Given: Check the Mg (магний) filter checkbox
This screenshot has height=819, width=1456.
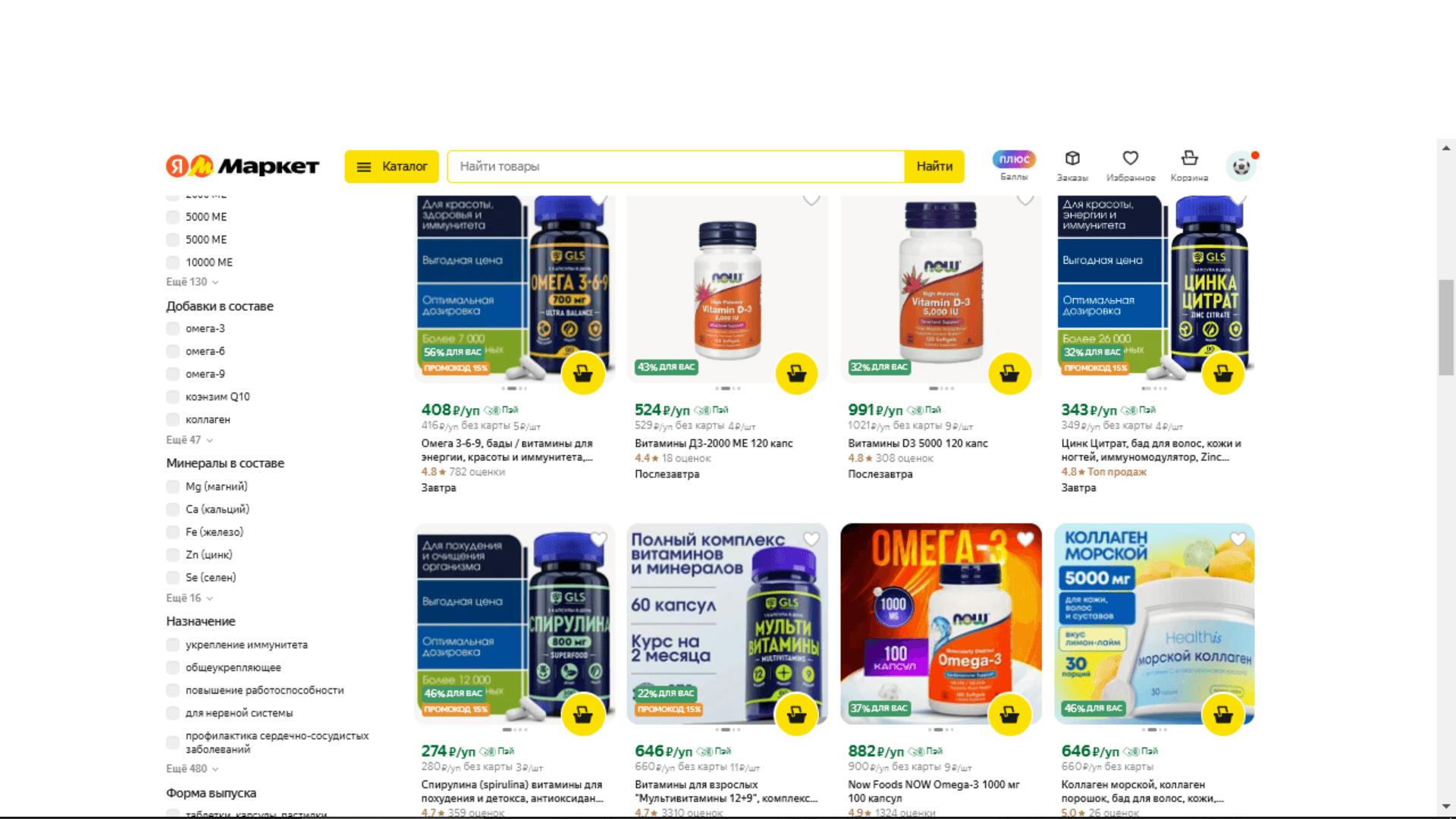Looking at the screenshot, I should pyautogui.click(x=173, y=487).
